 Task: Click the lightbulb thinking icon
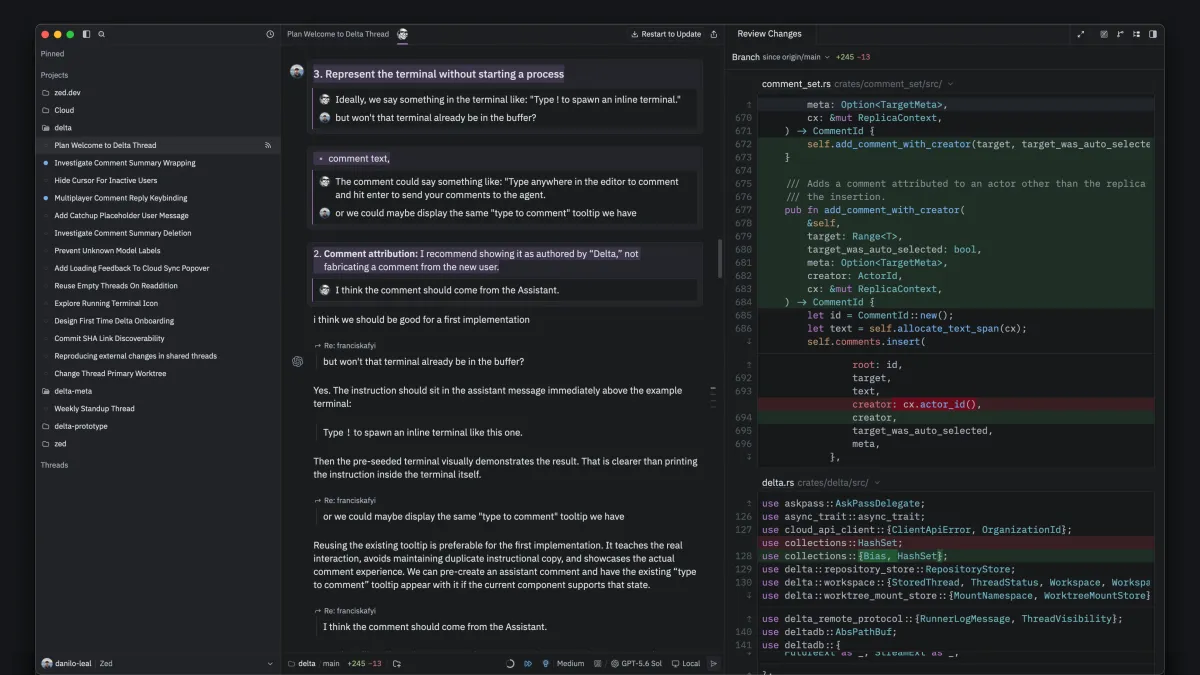pos(545,663)
